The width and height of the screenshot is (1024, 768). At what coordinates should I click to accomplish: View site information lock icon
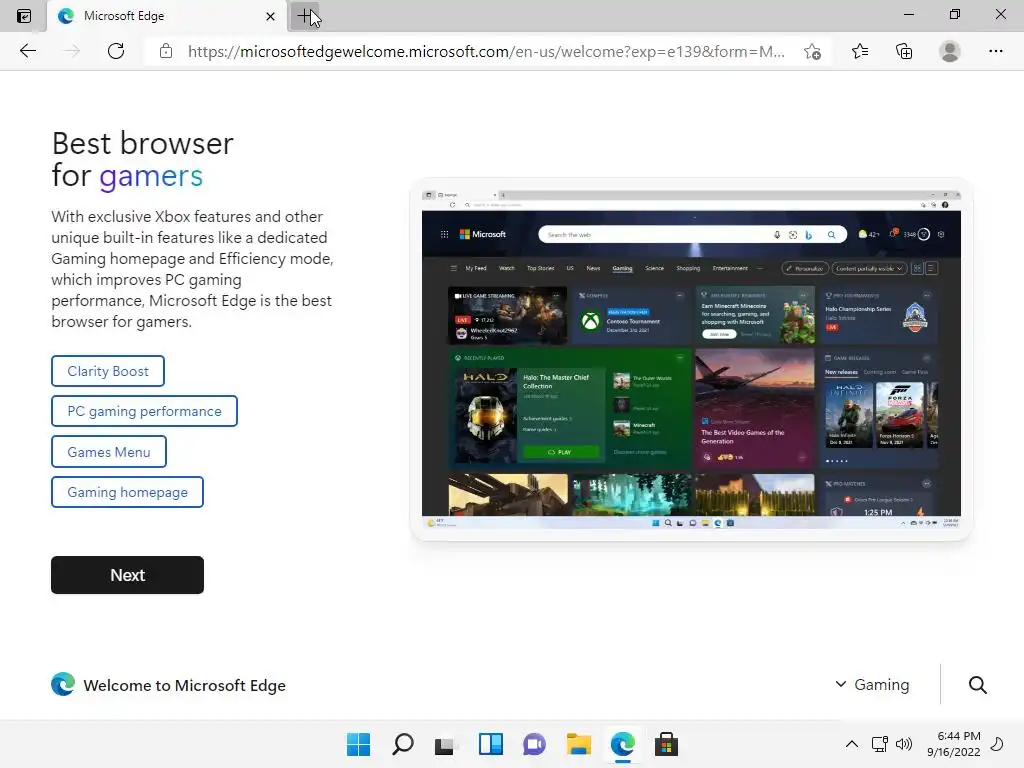click(x=166, y=51)
